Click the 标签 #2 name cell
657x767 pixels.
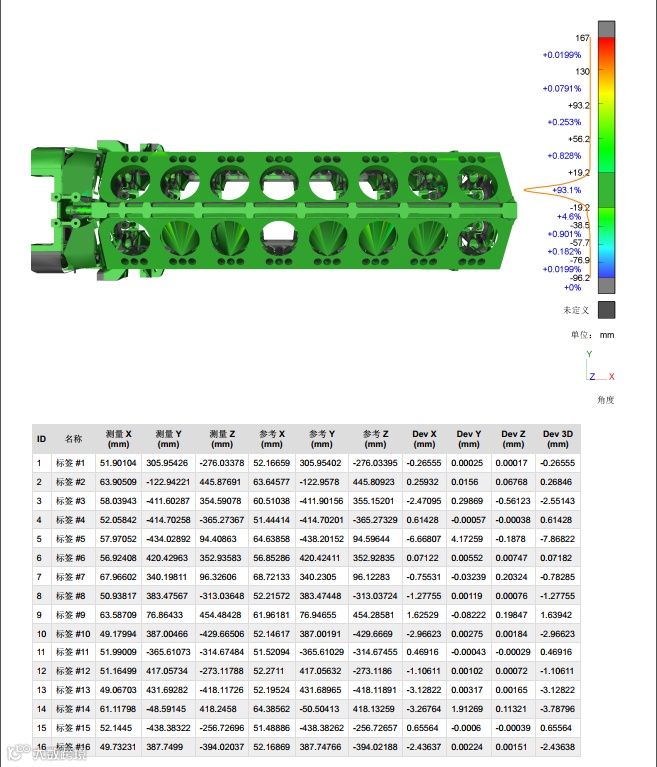coord(73,482)
